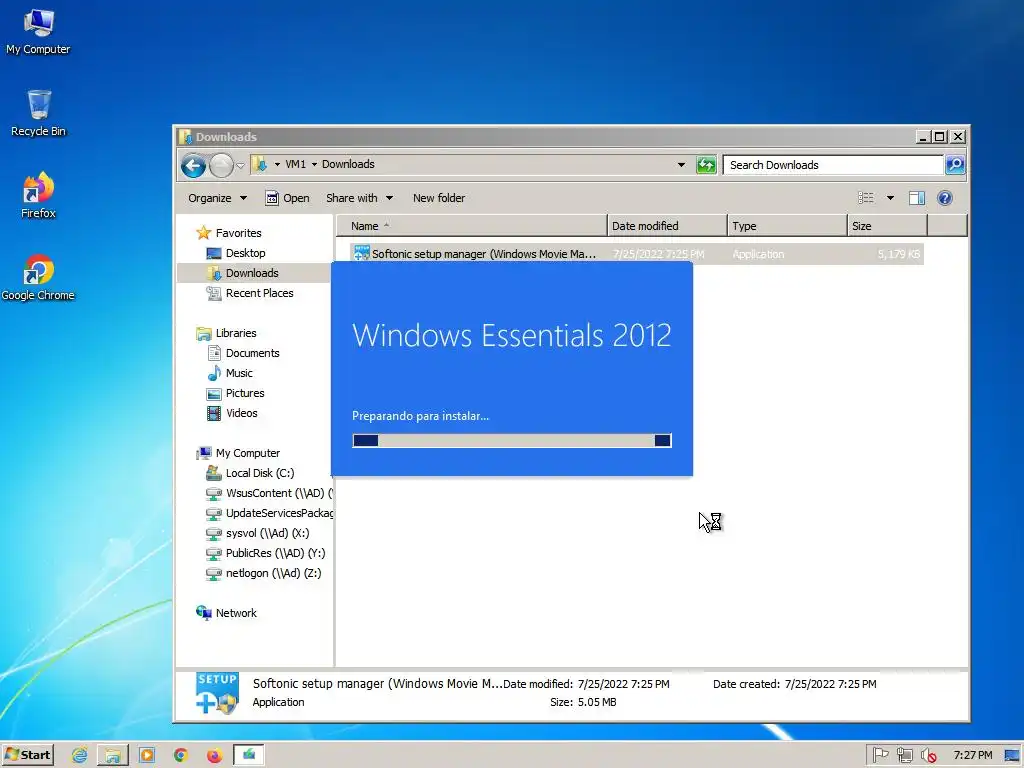1024x768 pixels.
Task: Open the UpdateServicesPackages network drive
Action: (x=268, y=513)
